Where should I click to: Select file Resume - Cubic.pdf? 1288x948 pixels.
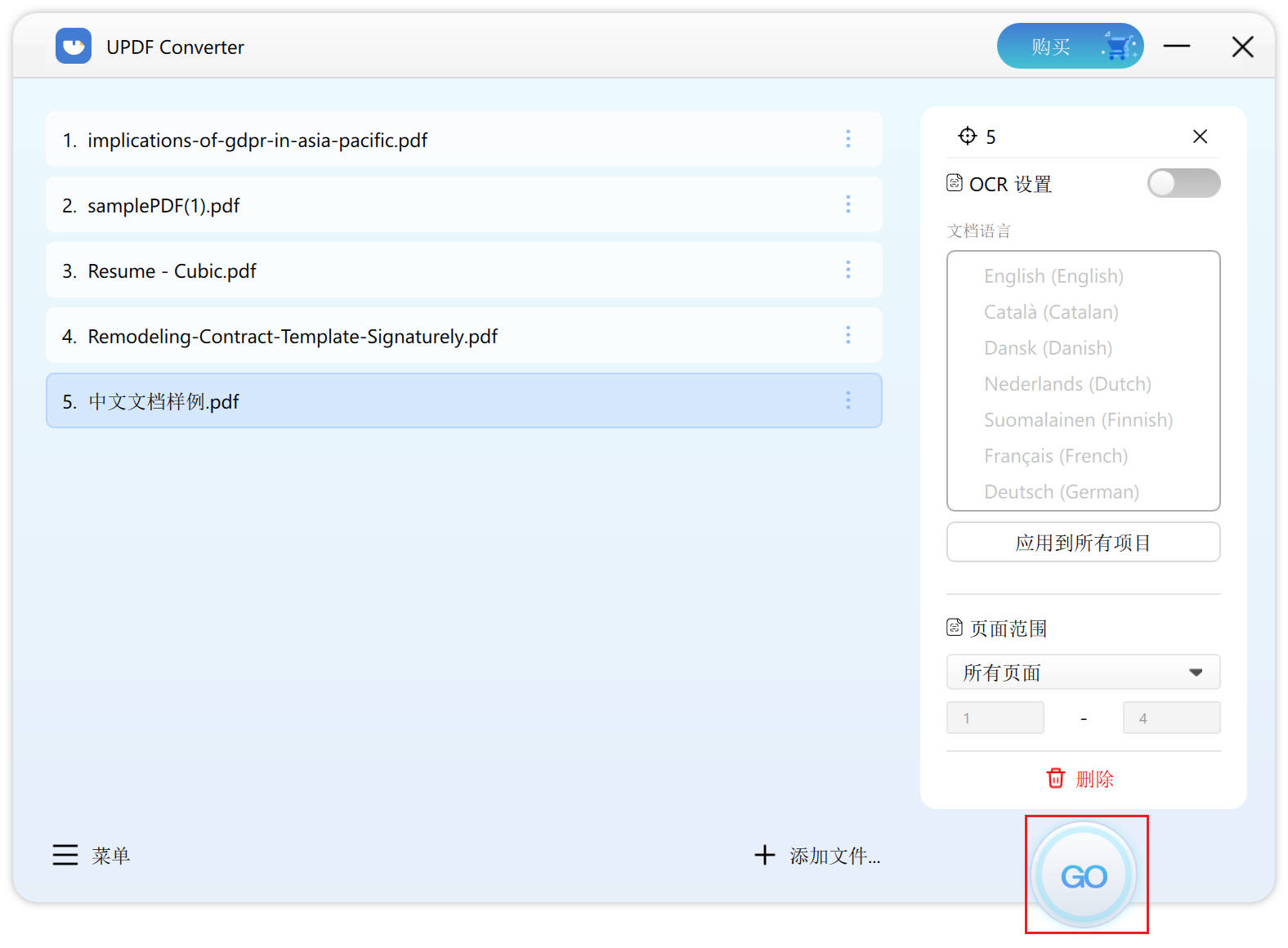coord(463,270)
